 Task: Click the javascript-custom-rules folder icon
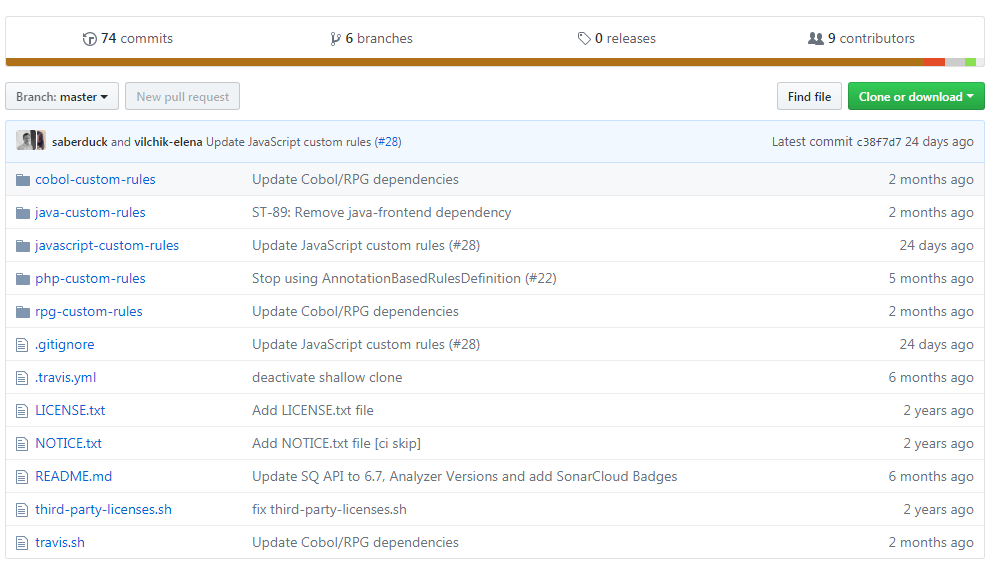tap(23, 246)
